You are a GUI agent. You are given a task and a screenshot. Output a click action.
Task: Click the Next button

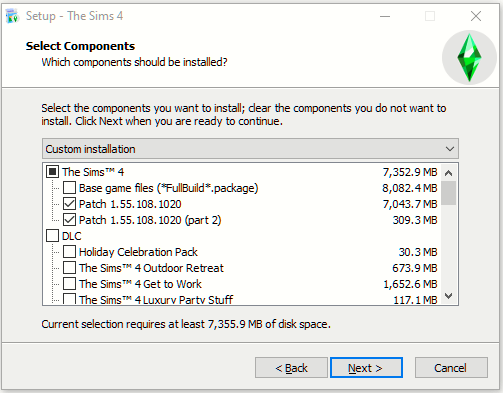[x=366, y=368]
